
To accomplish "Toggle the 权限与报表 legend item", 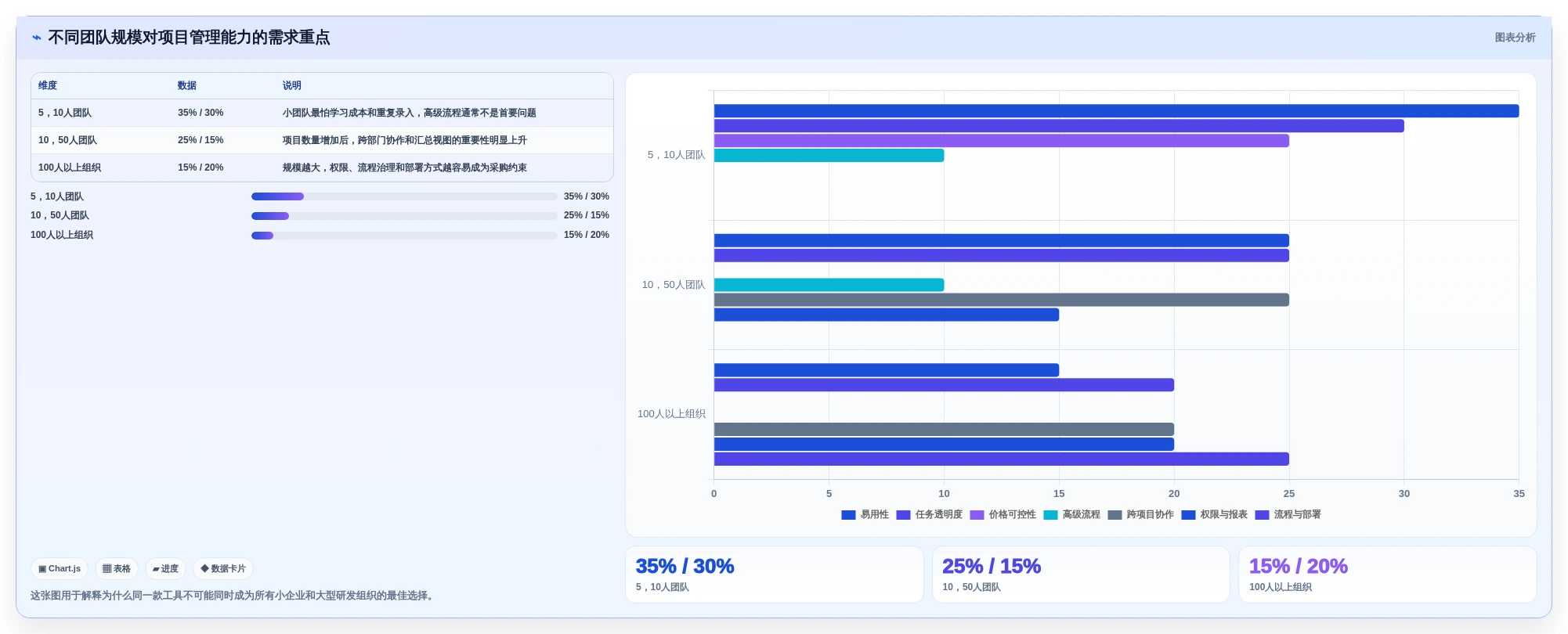I will pyautogui.click(x=1214, y=515).
